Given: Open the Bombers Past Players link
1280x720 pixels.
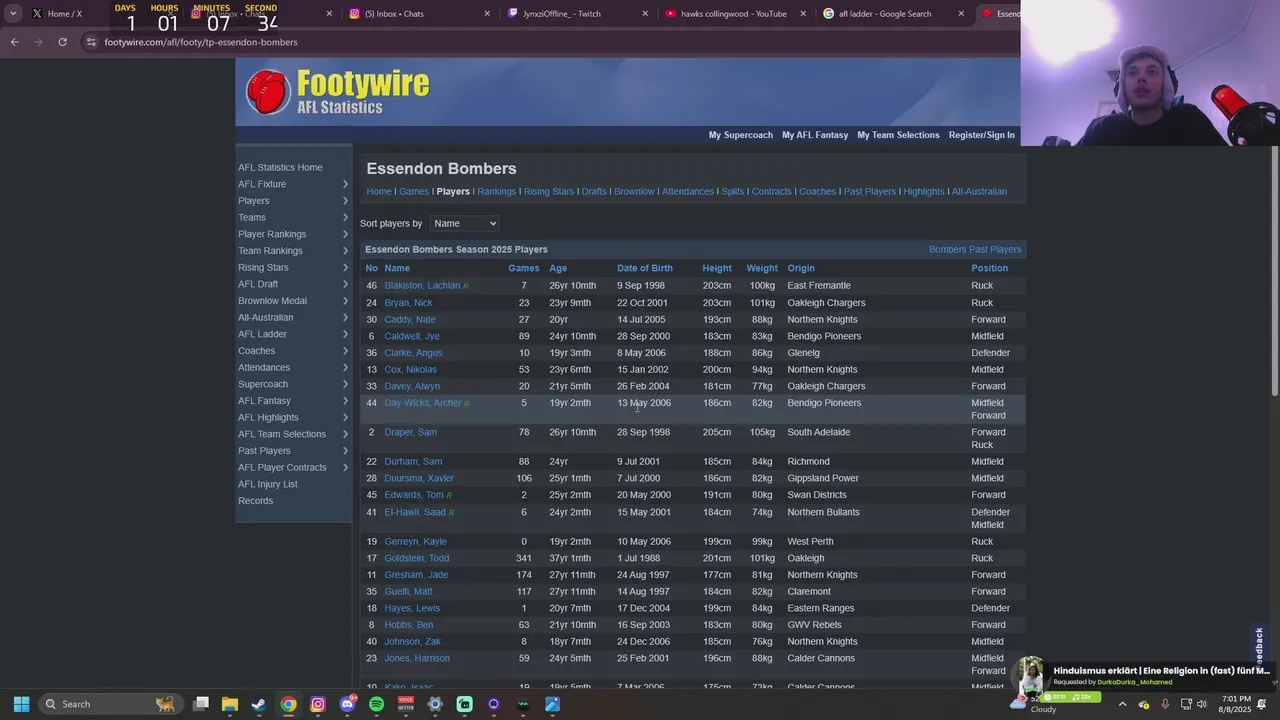Looking at the screenshot, I should (x=975, y=249).
